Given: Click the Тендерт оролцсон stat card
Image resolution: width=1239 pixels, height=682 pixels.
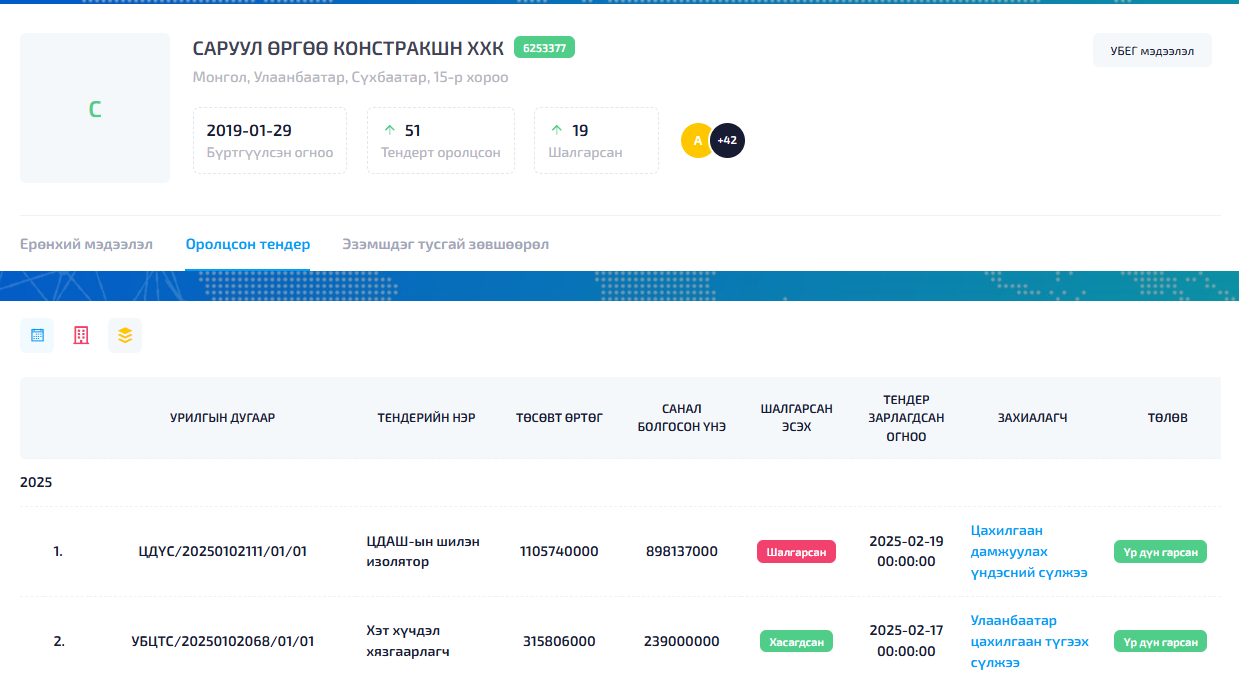Looking at the screenshot, I should coord(440,141).
